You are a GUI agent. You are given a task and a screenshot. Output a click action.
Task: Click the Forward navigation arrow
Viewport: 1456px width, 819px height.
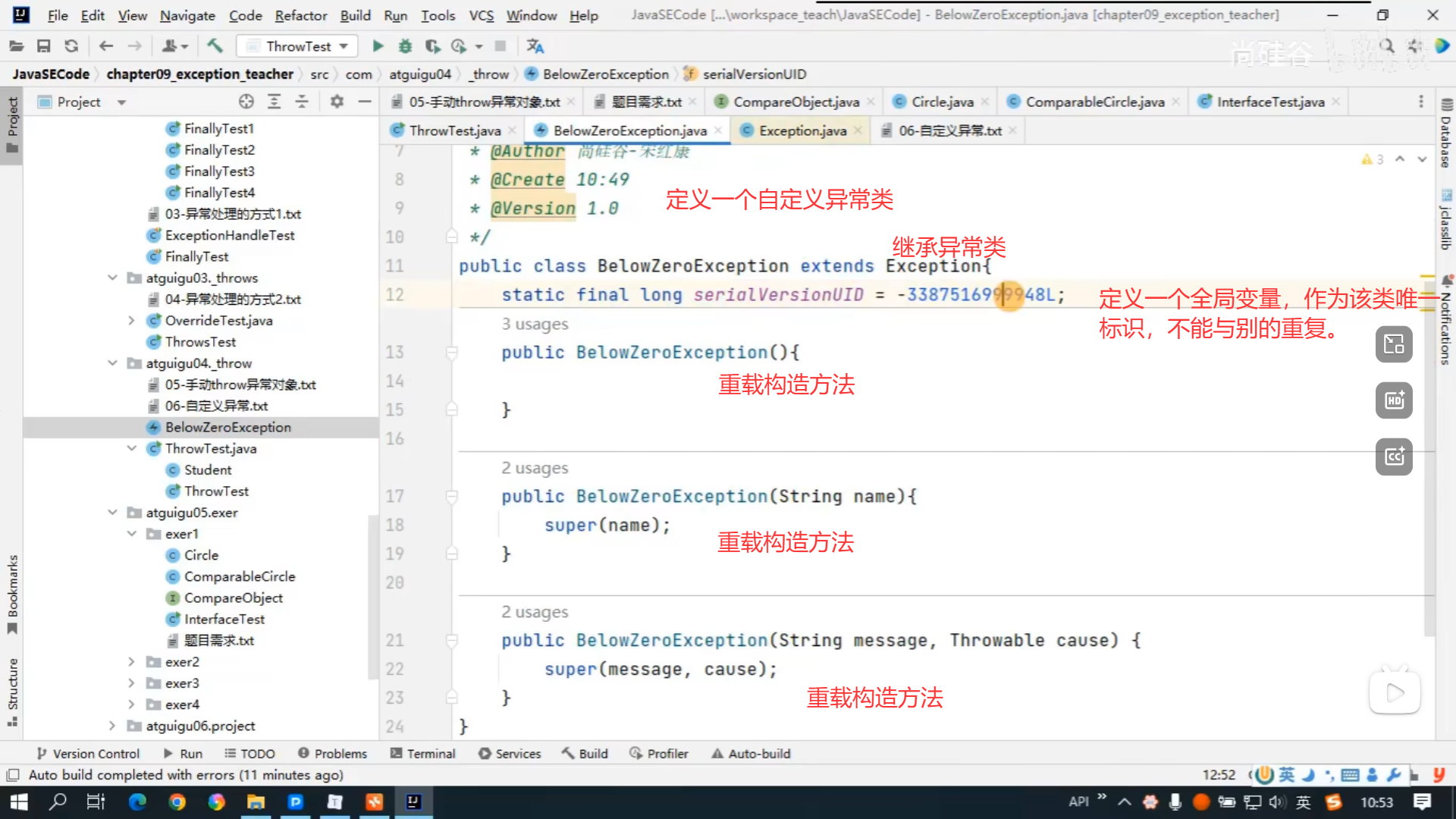(x=134, y=46)
